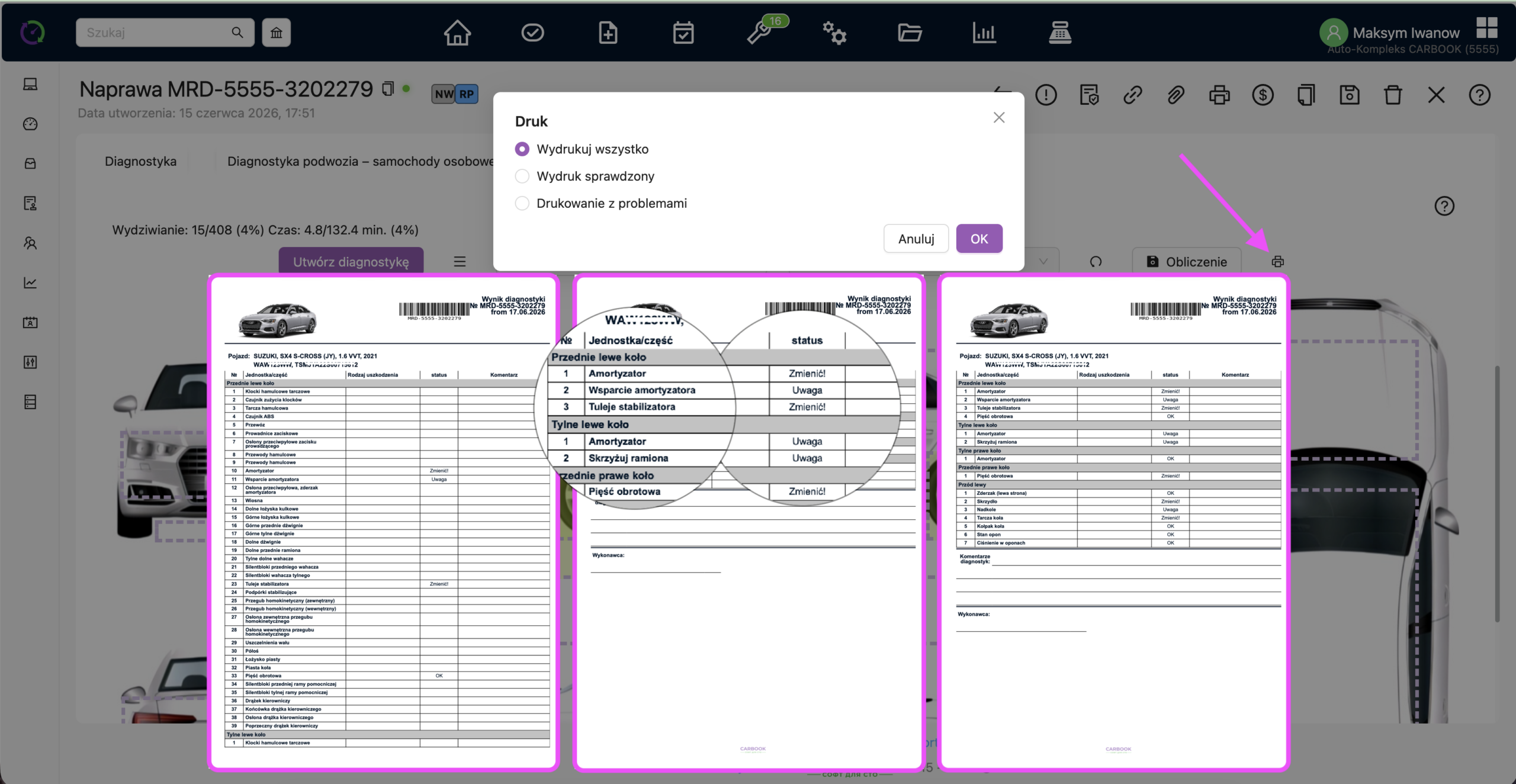Open the folder icon in top bar
The image size is (1516, 784).
click(910, 33)
